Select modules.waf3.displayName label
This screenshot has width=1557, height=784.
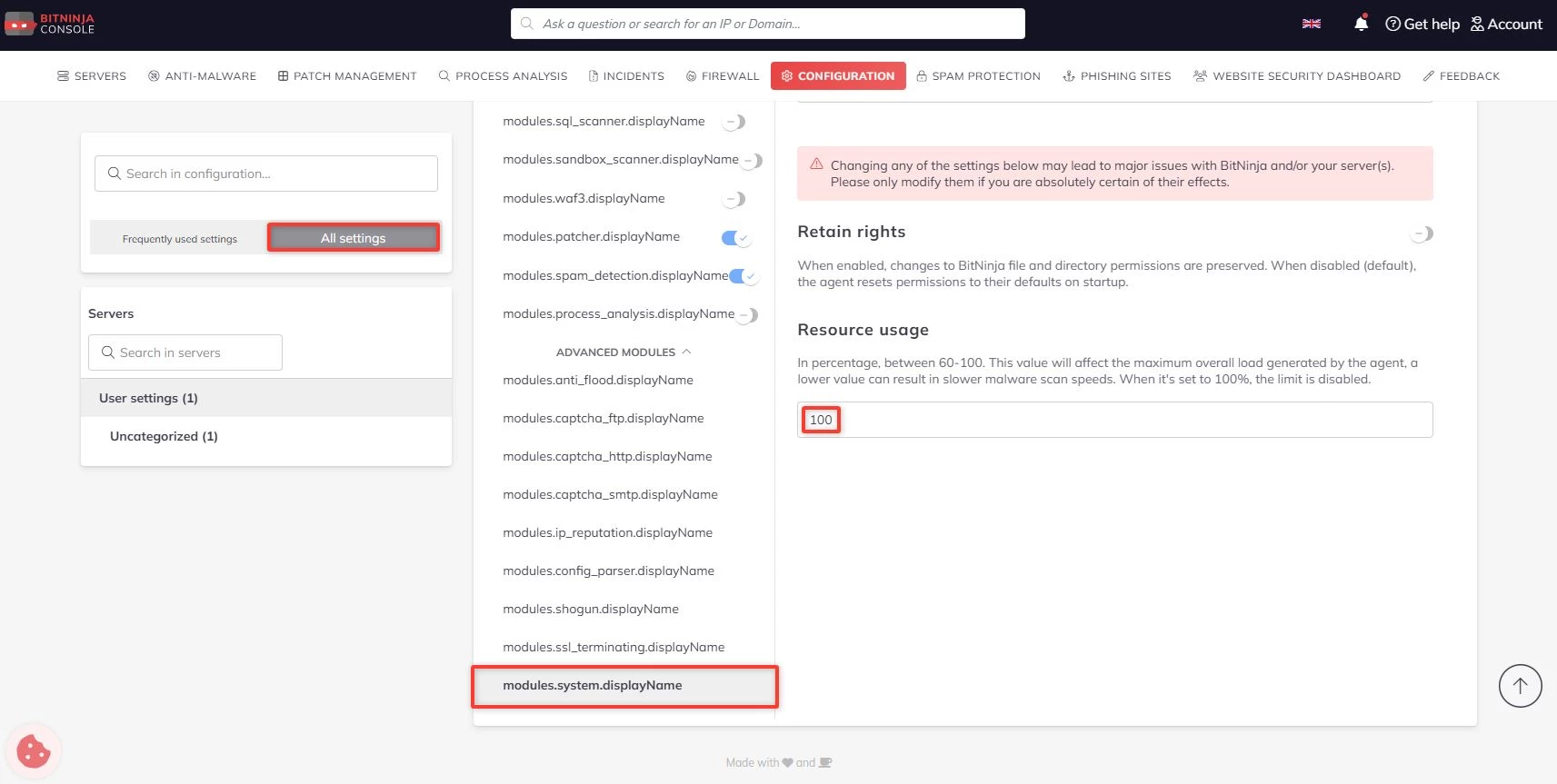click(x=584, y=199)
